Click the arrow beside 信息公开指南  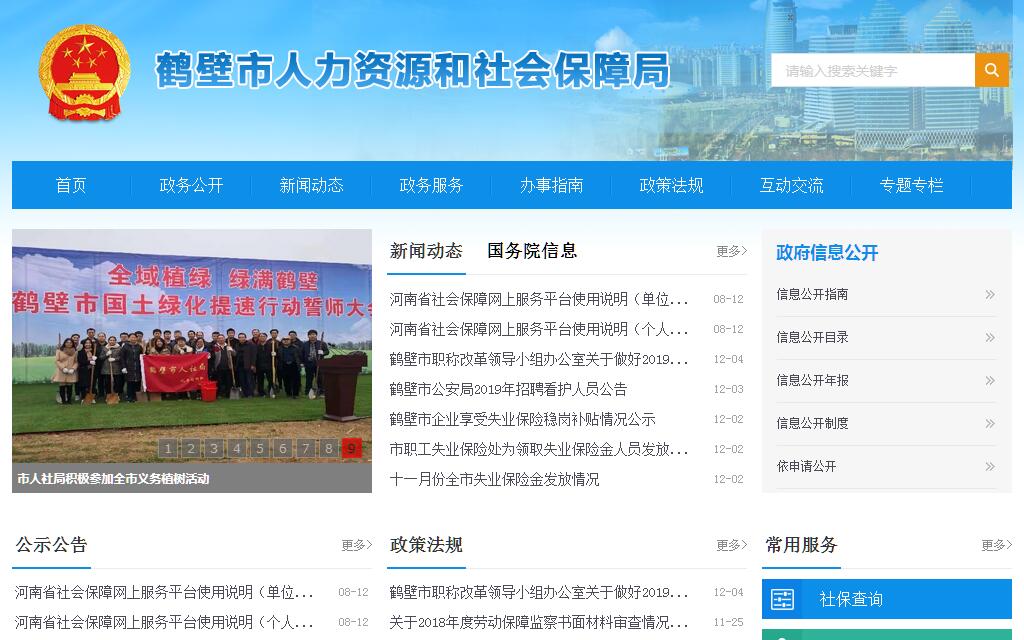pos(989,294)
